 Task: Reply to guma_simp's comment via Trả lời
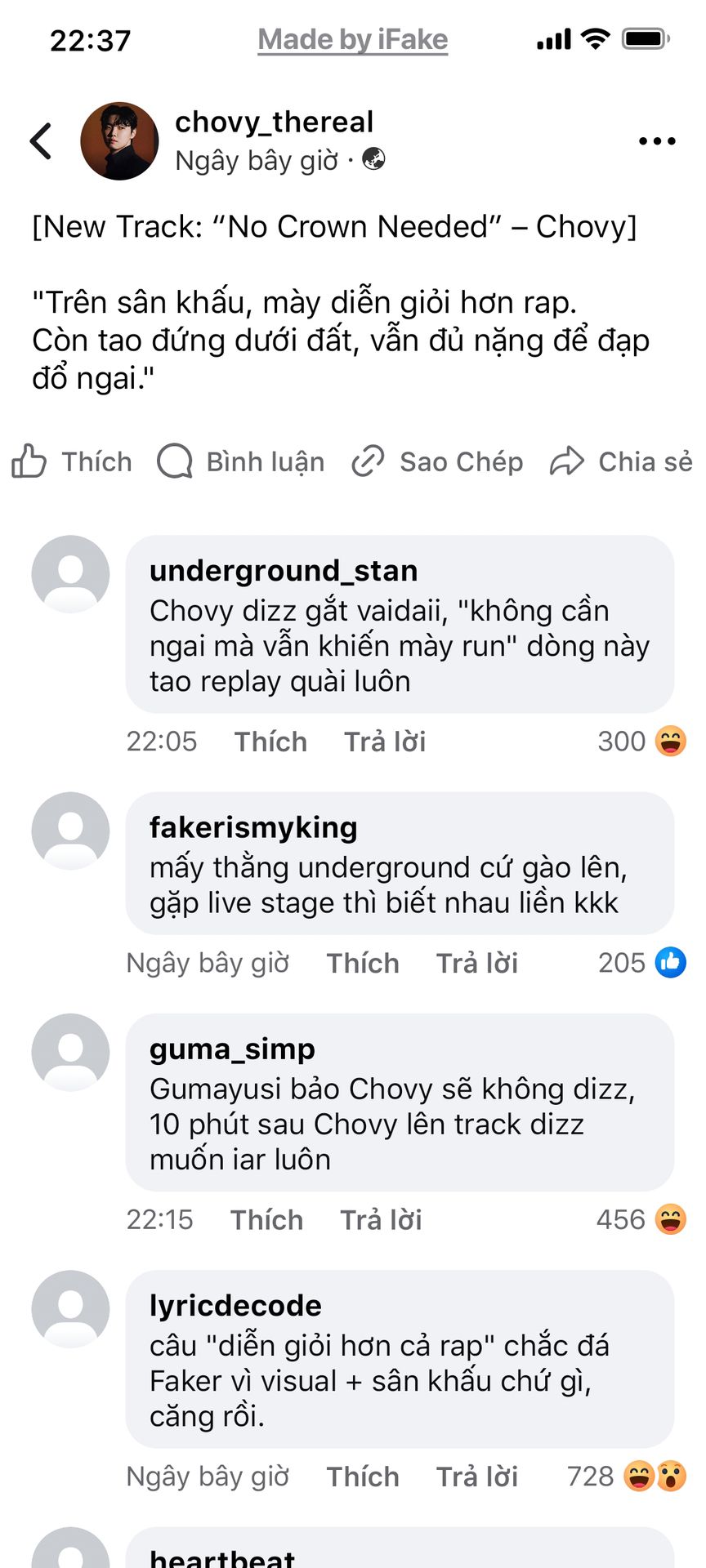tap(381, 1220)
